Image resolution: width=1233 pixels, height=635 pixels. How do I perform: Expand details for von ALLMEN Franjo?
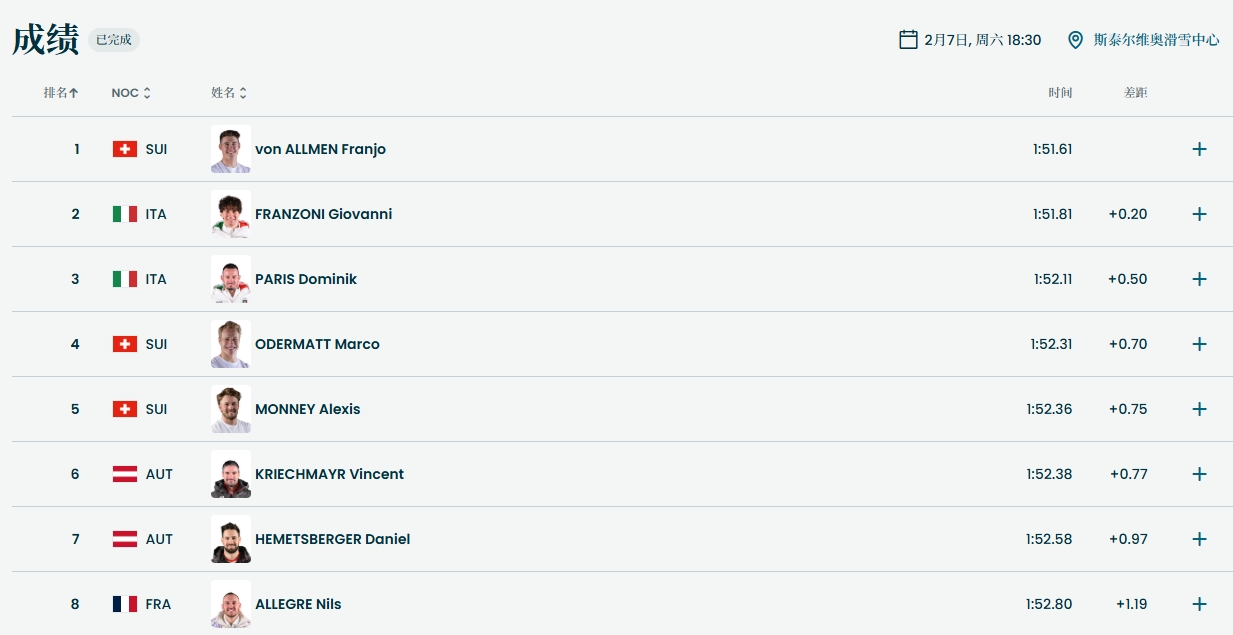(x=1199, y=149)
